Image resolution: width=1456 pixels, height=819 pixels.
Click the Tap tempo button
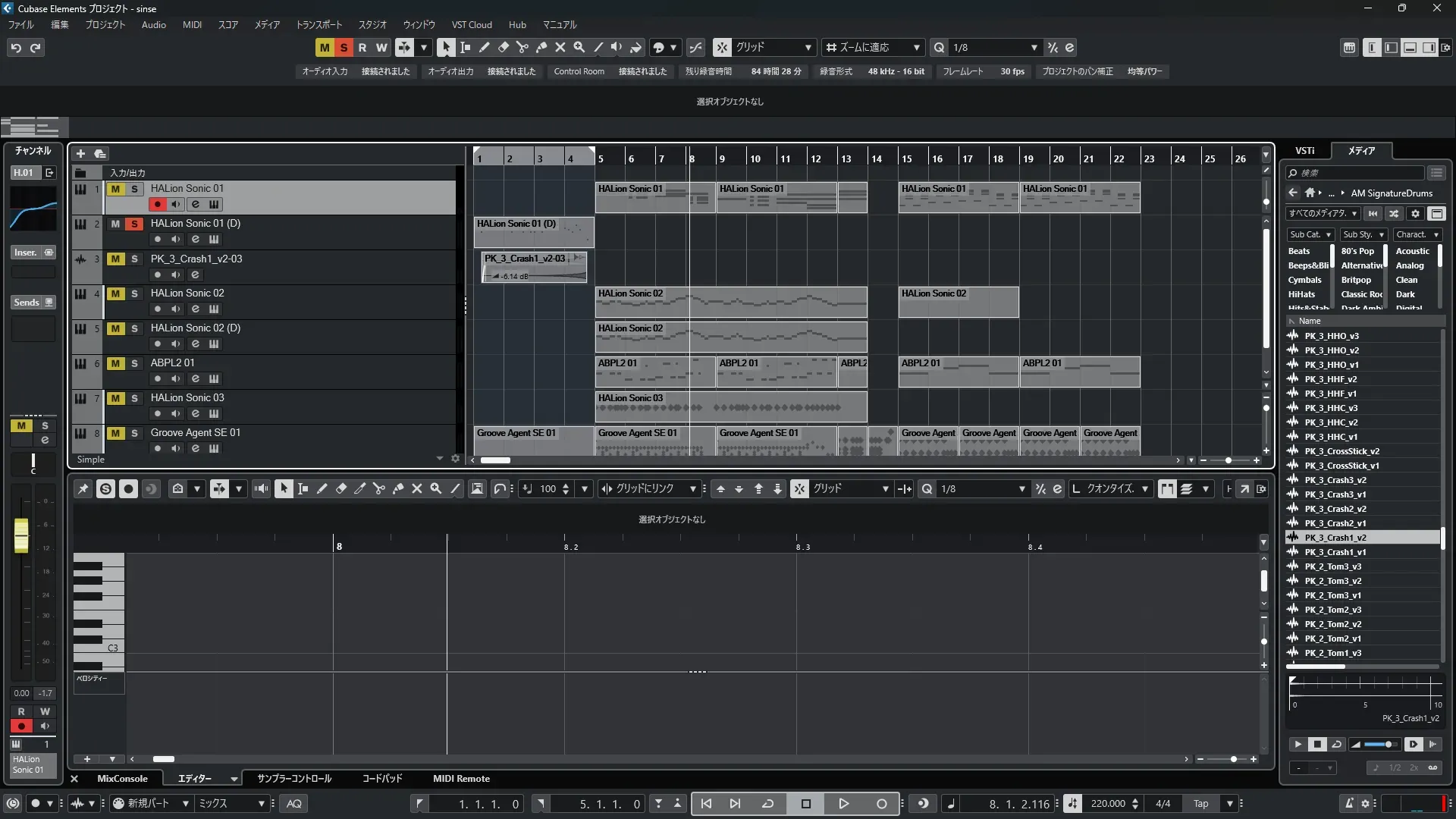point(1201,804)
